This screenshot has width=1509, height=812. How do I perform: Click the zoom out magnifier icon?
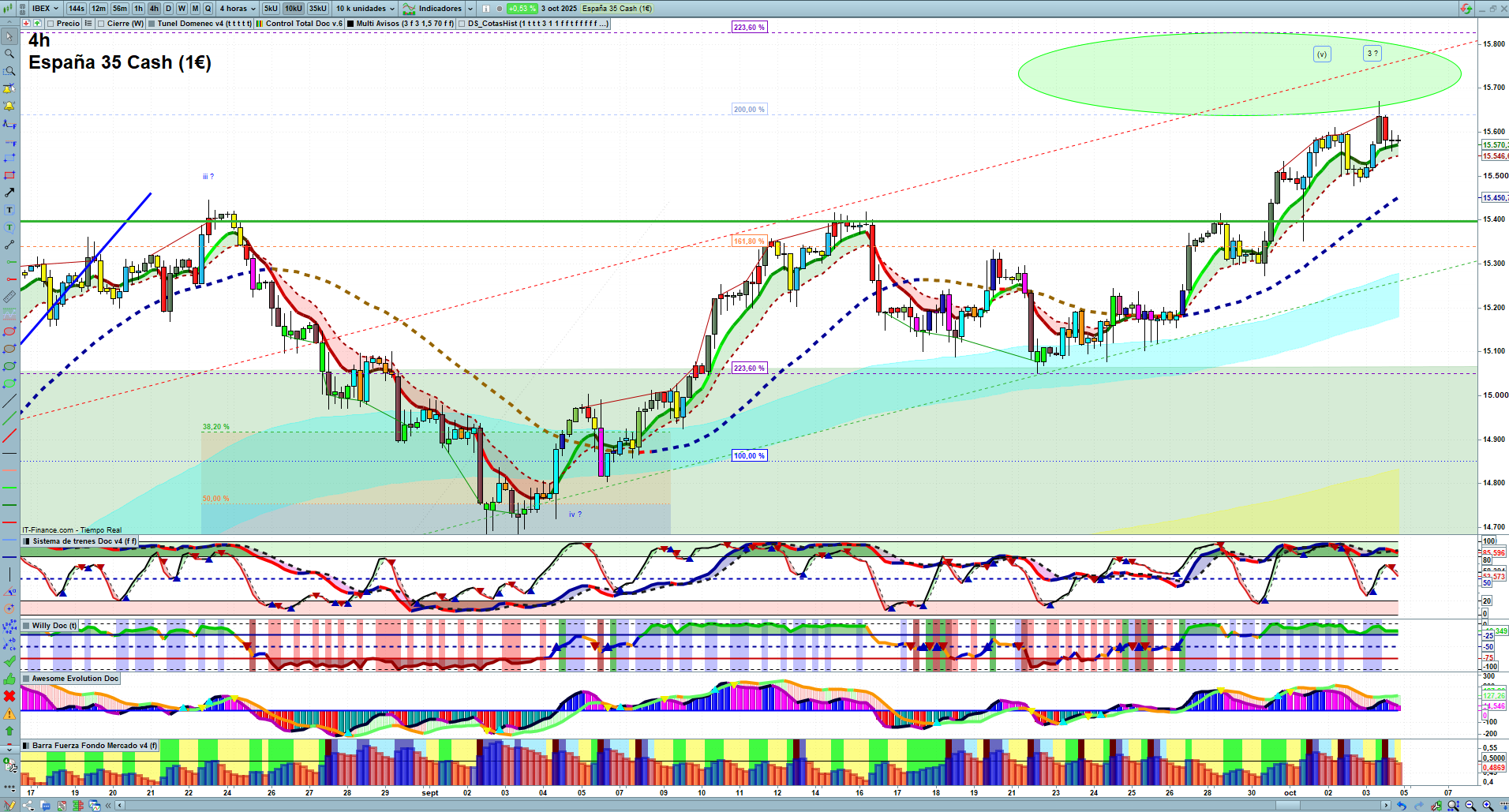pos(1470,806)
